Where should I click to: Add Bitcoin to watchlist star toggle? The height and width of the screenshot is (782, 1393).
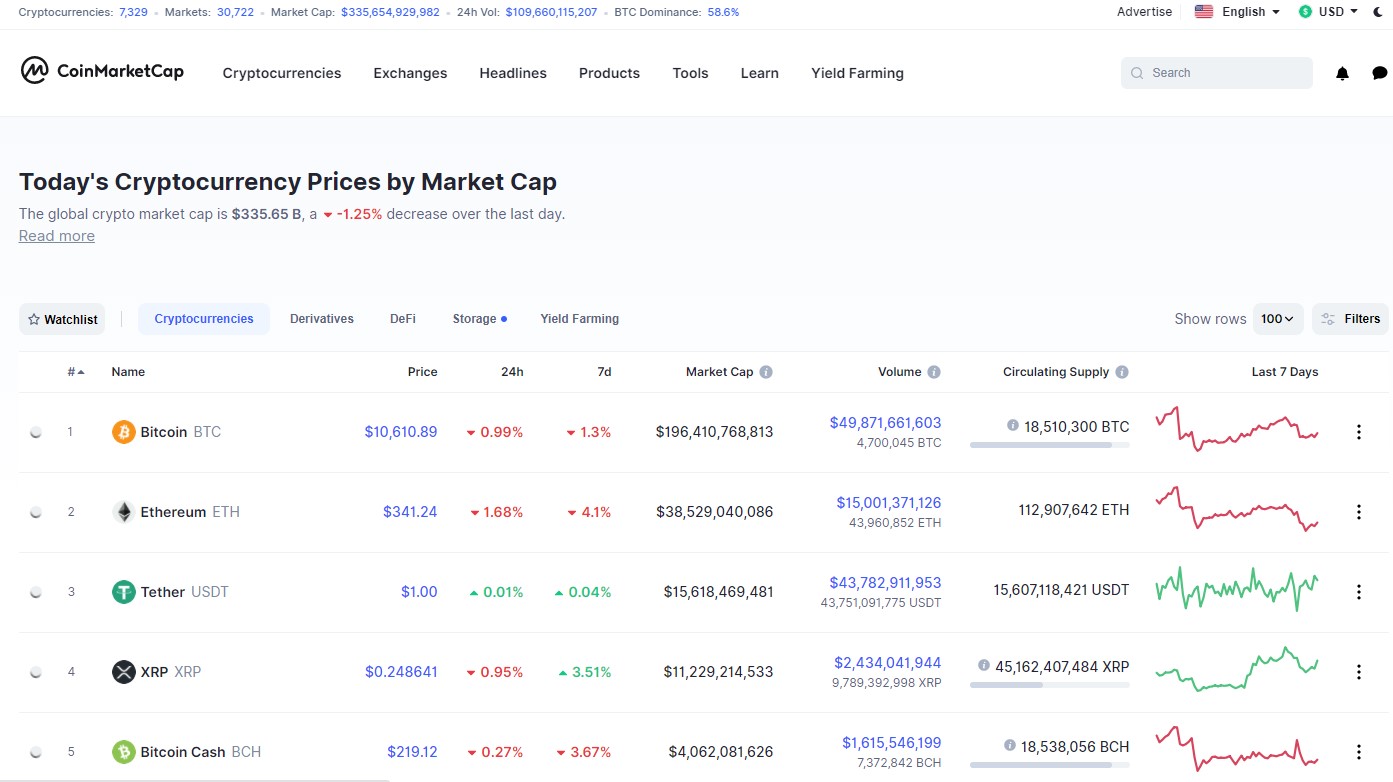[36, 432]
